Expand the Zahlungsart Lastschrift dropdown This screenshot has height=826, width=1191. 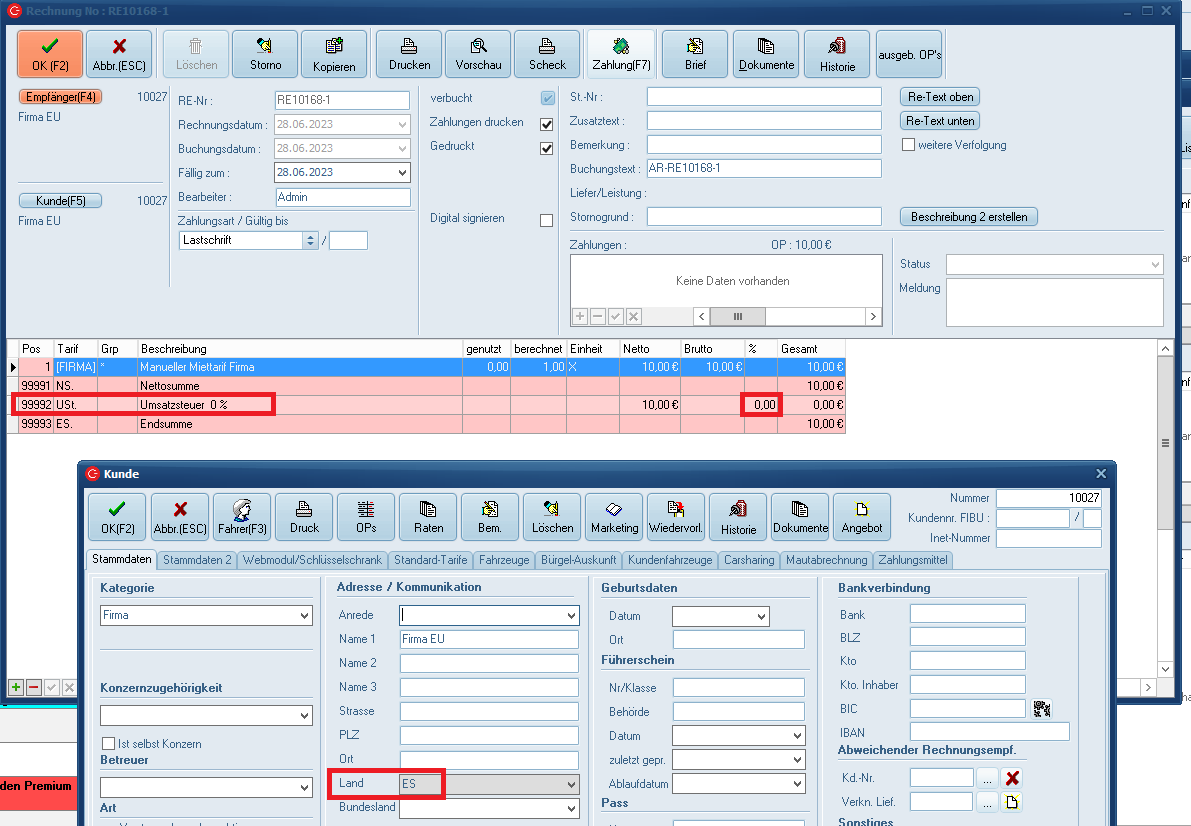pyautogui.click(x=310, y=240)
